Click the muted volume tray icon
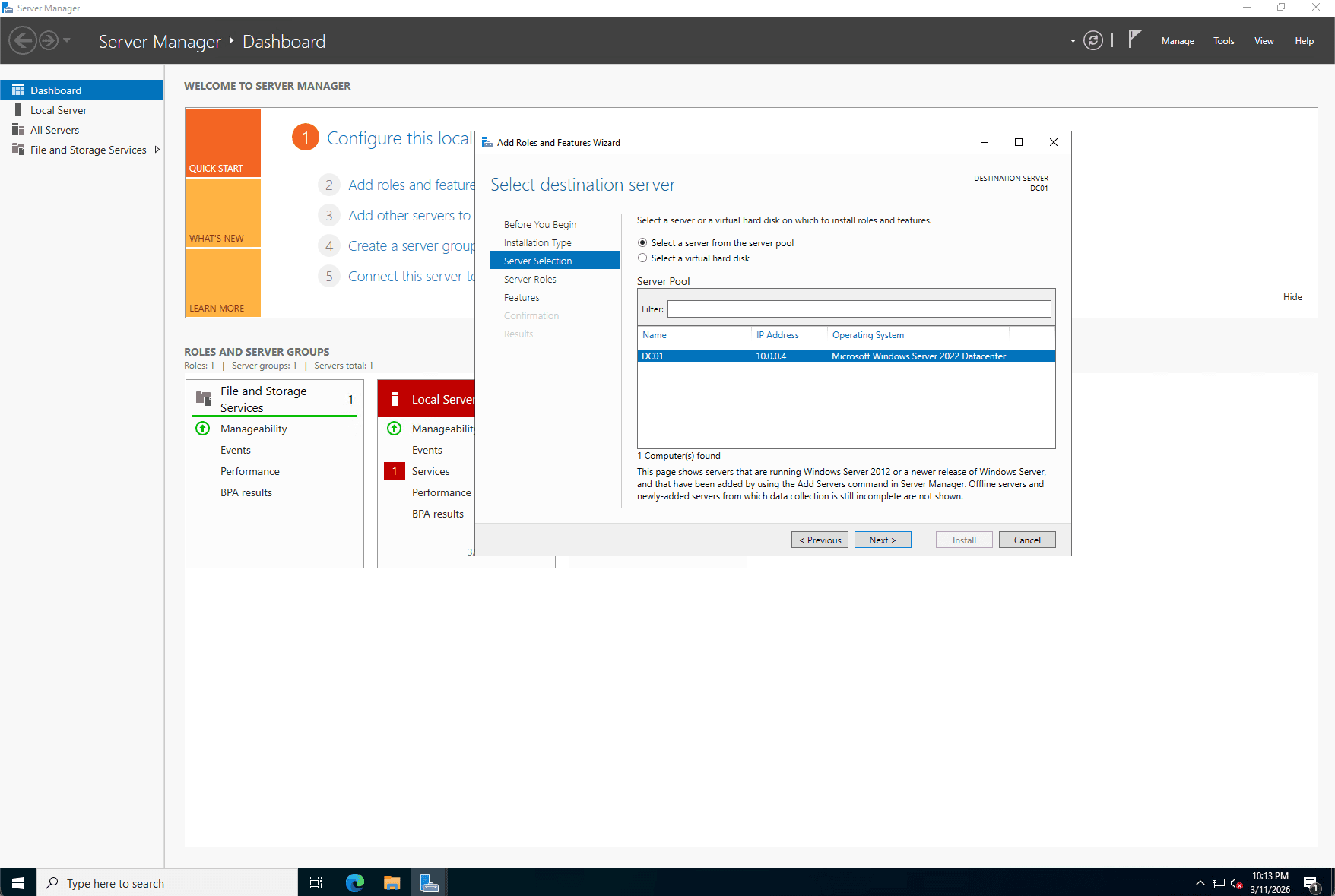1335x896 pixels. (x=1237, y=883)
